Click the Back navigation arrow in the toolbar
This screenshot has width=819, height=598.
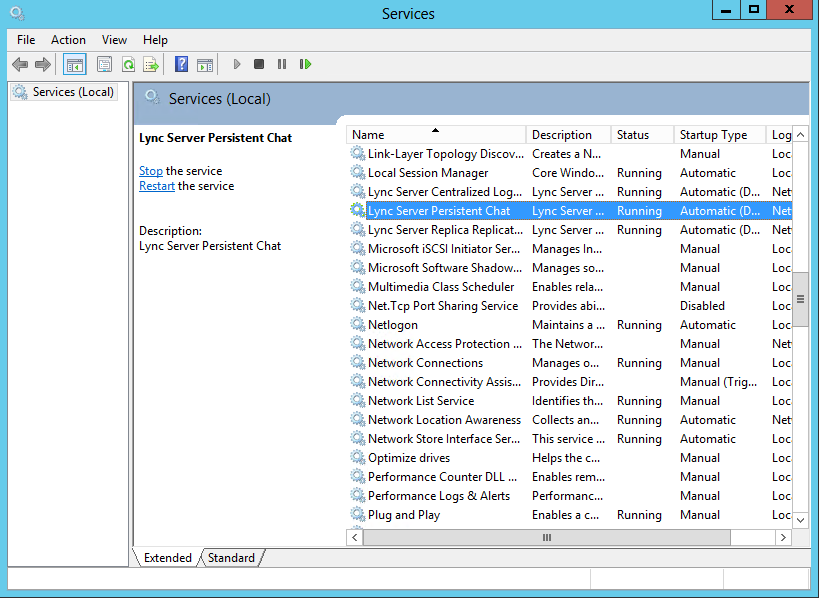(x=20, y=64)
